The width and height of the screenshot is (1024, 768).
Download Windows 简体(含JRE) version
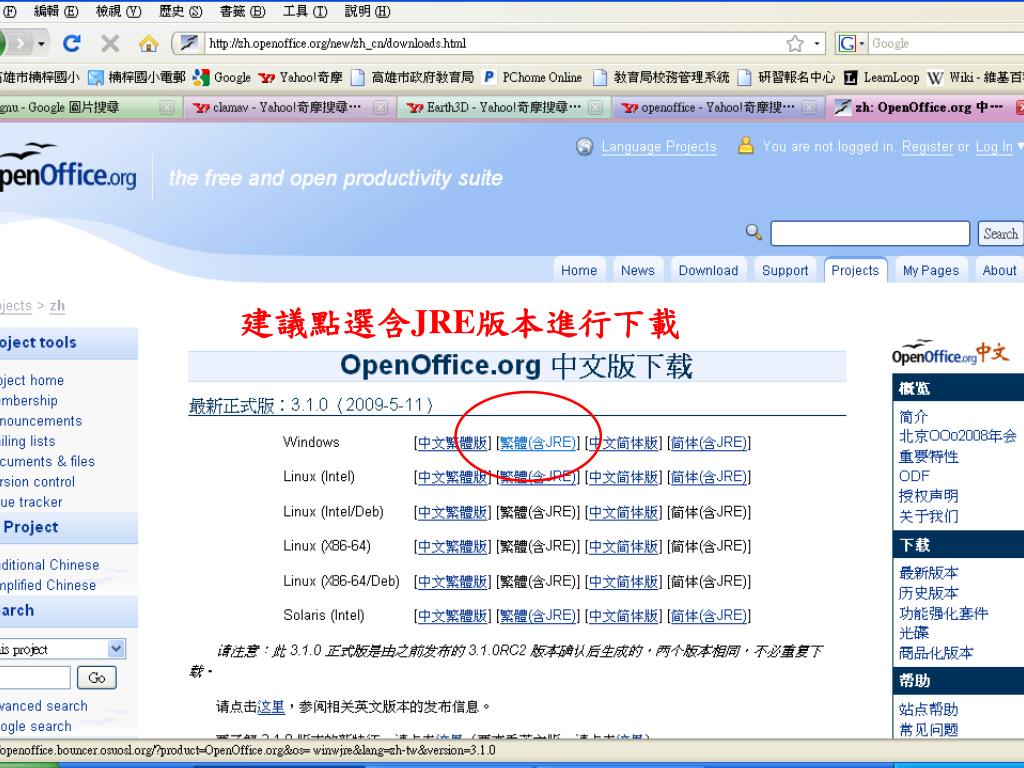tap(709, 443)
